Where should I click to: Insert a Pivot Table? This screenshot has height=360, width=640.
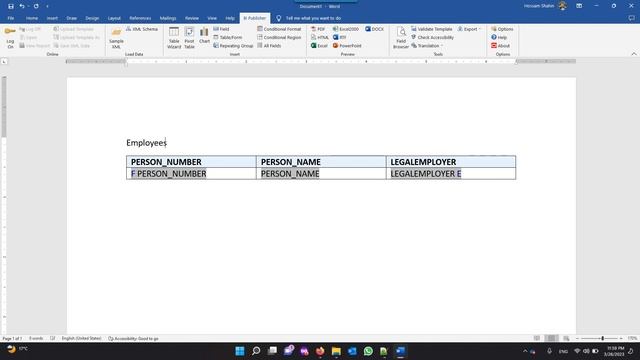189,38
